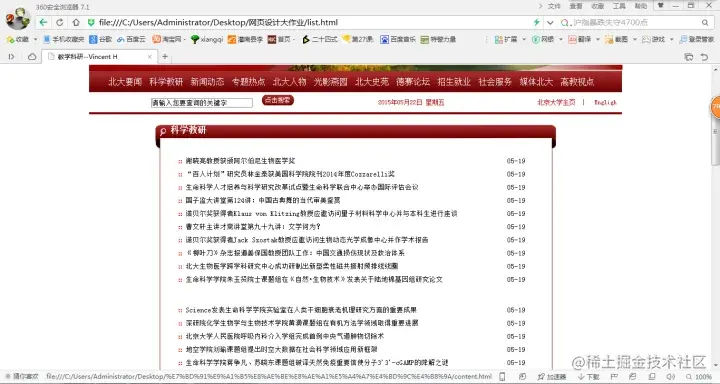Go to 新闻动态 in navigation bar

point(207,82)
